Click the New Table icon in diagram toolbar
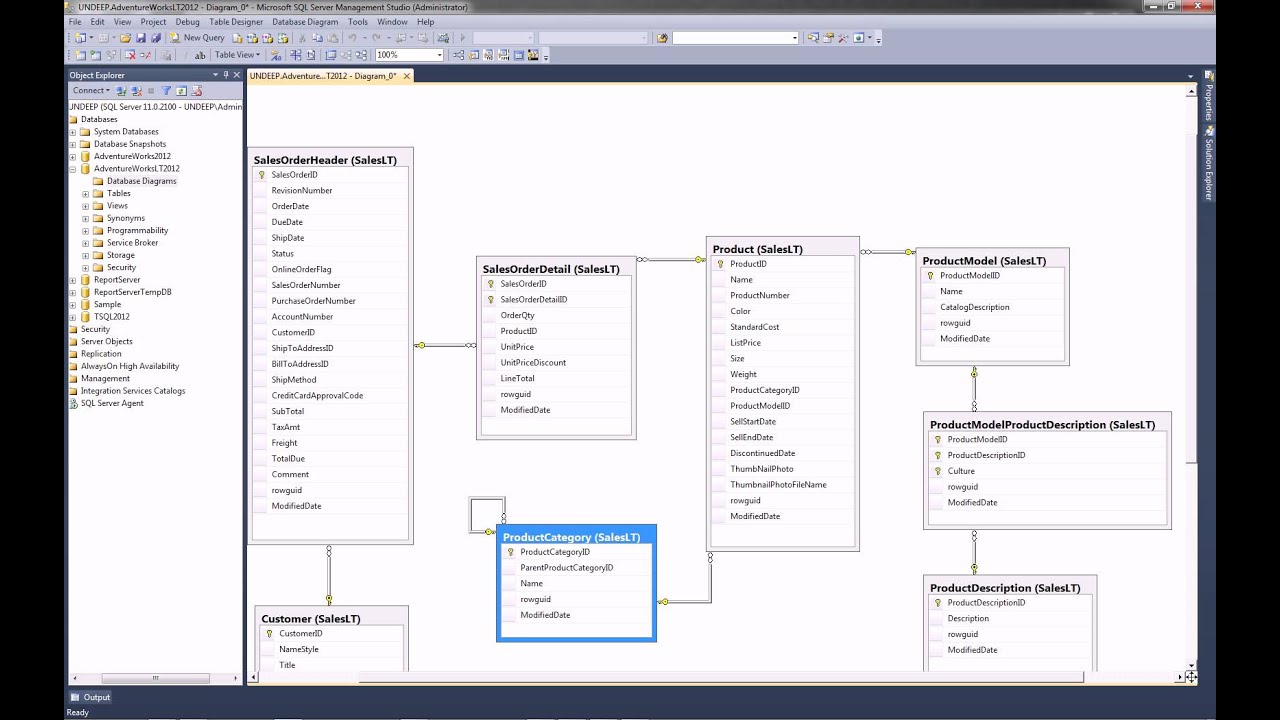The image size is (1280, 720). click(x=80, y=55)
